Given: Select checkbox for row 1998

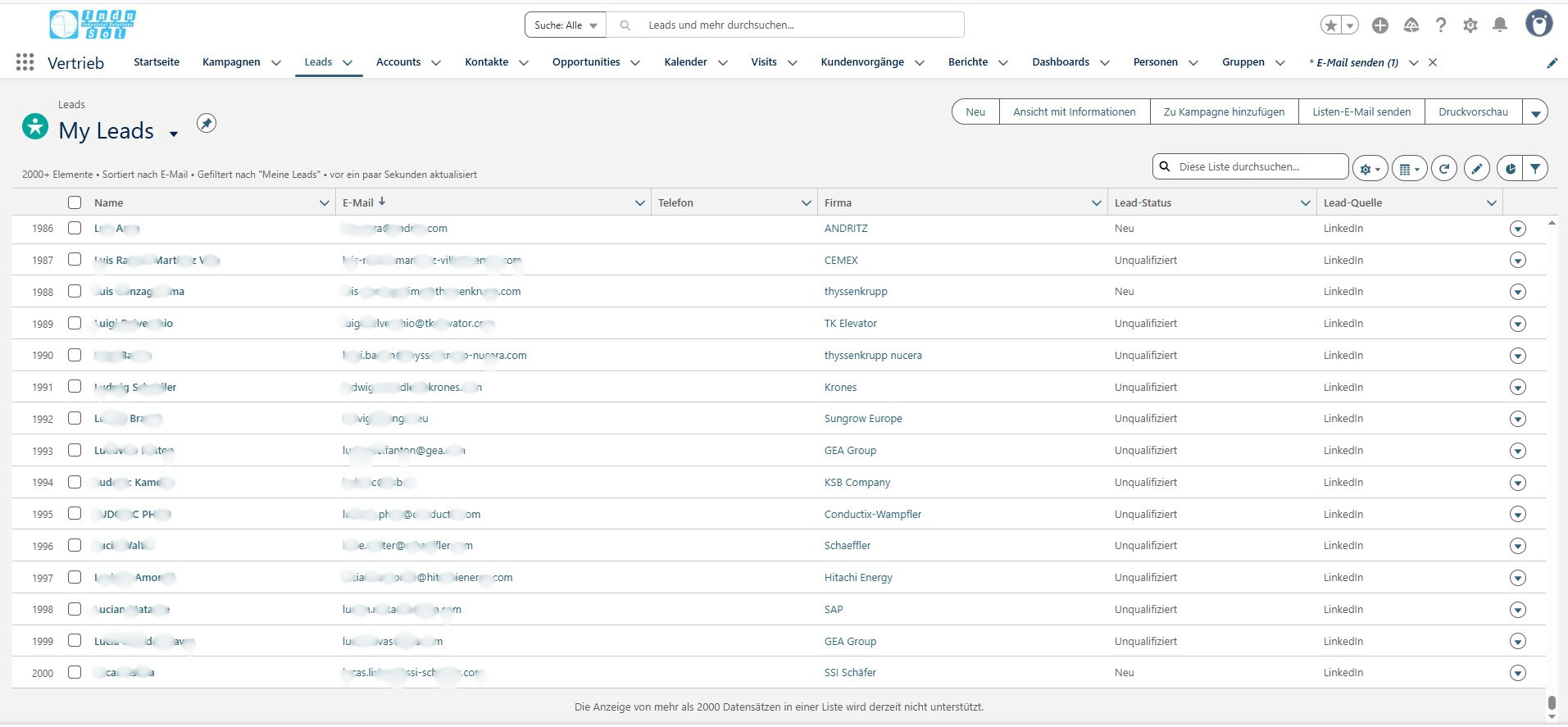Looking at the screenshot, I should click(x=75, y=609).
